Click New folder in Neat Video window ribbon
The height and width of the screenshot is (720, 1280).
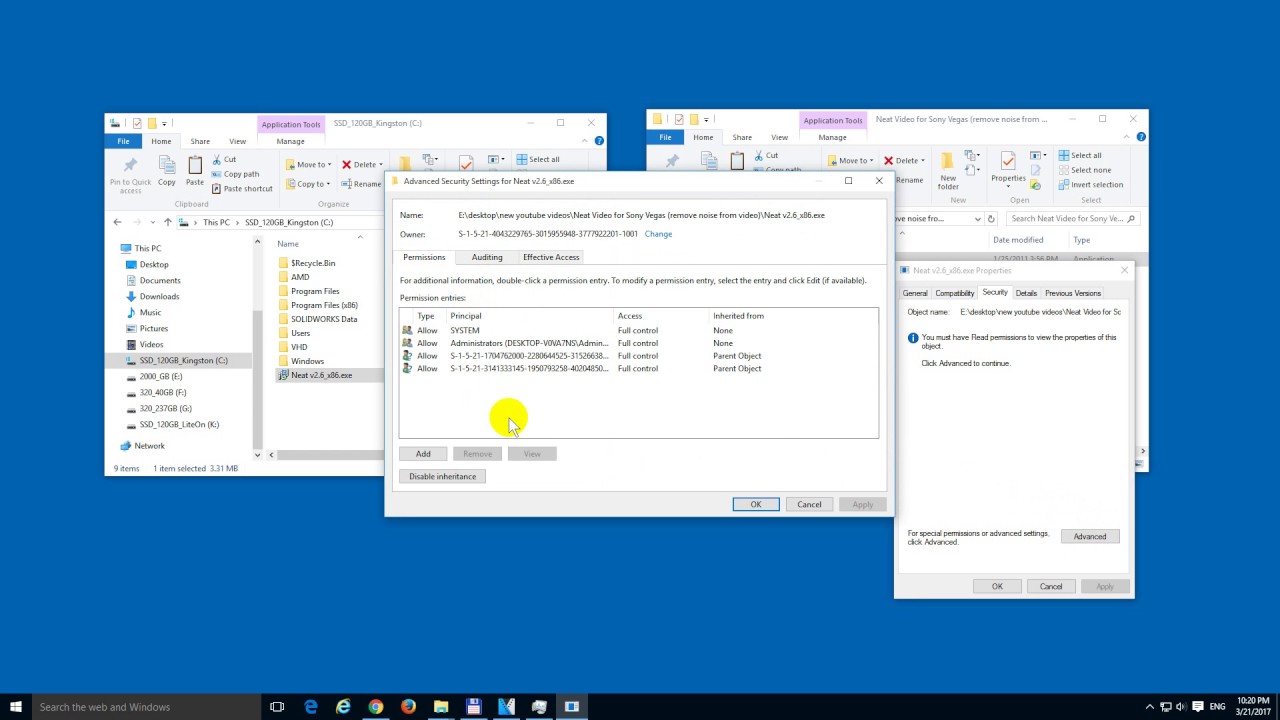(x=948, y=170)
